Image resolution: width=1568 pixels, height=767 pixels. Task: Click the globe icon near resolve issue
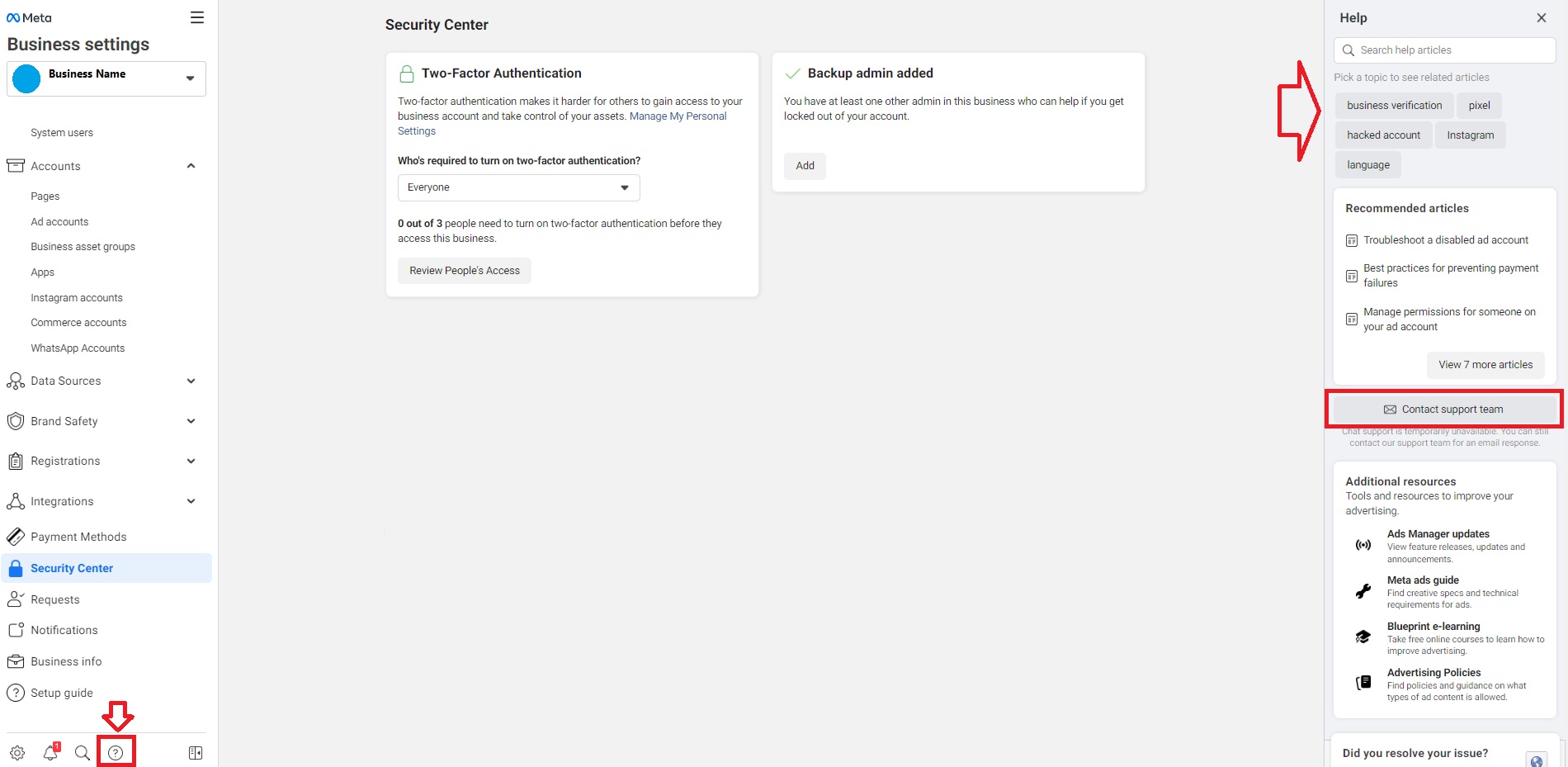coord(1536,760)
